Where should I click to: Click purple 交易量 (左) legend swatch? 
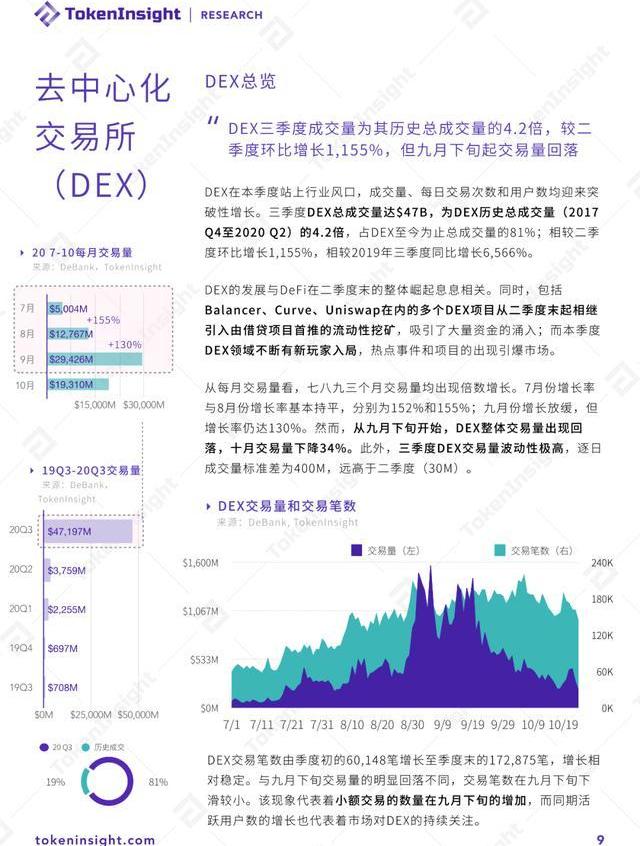356,550
